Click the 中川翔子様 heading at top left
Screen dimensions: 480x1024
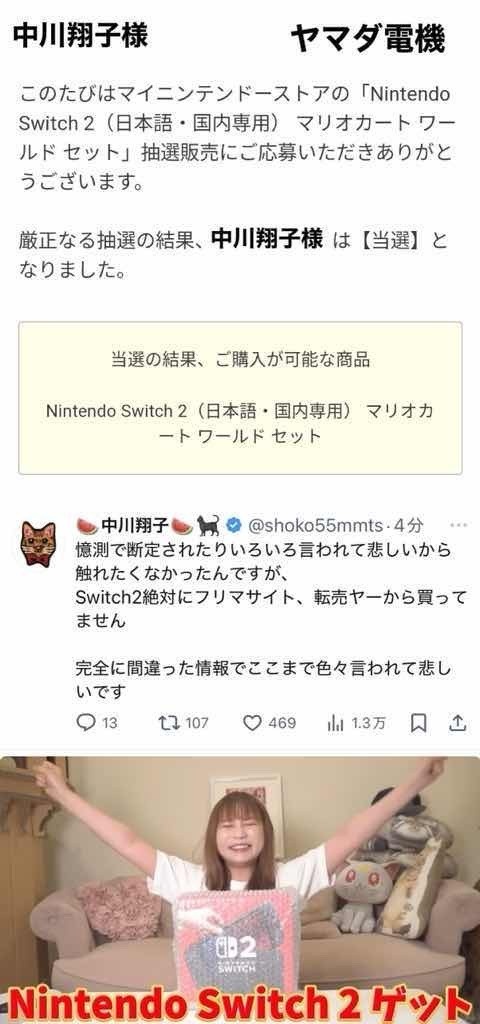[x=80, y=35]
